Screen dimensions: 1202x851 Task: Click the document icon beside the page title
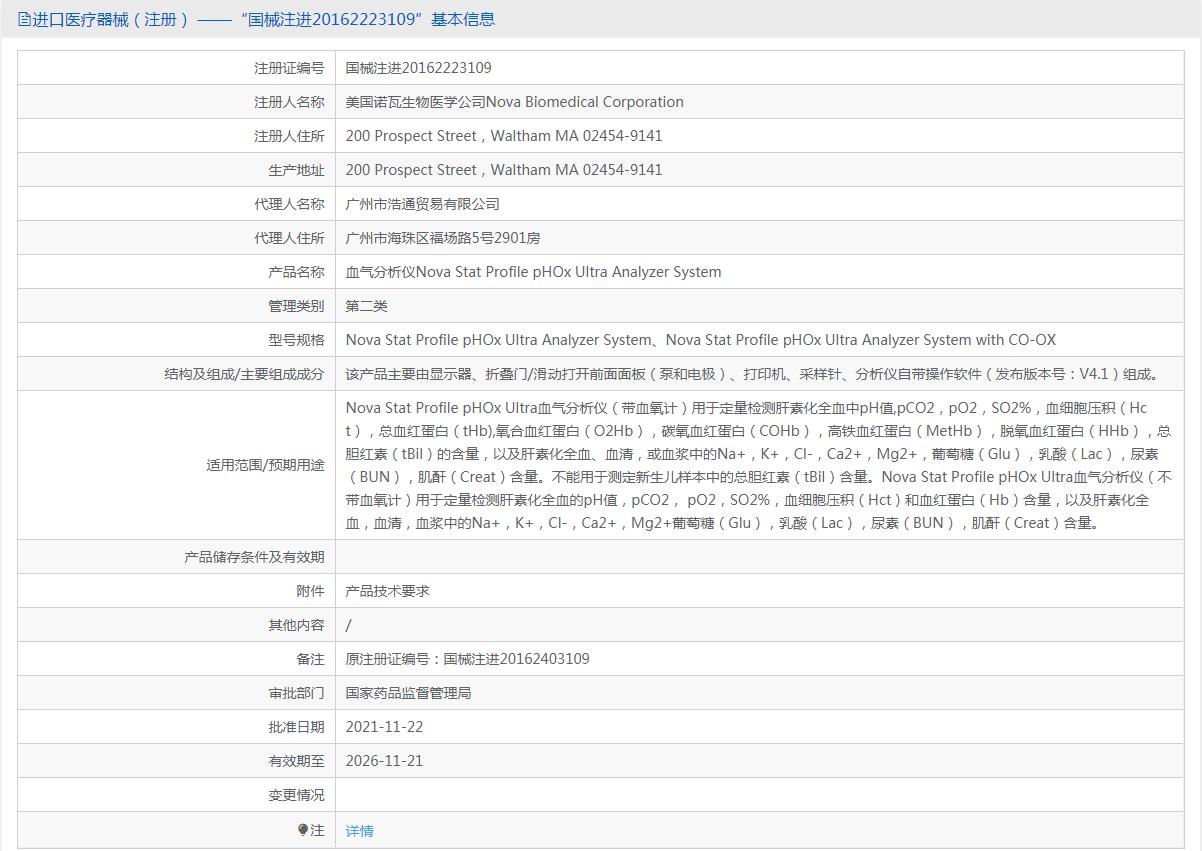point(24,19)
